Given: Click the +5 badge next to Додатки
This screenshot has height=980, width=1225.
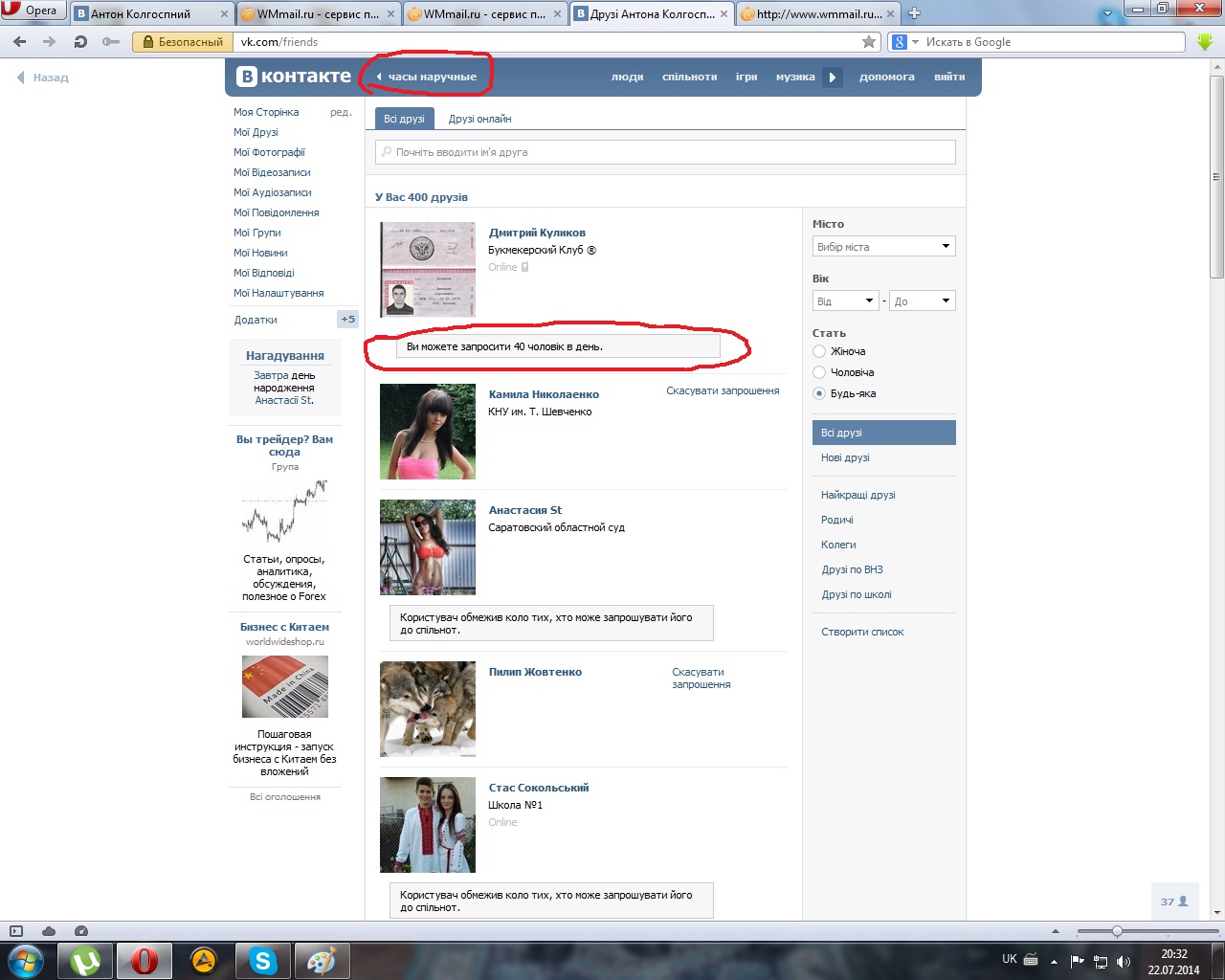Looking at the screenshot, I should (347, 320).
